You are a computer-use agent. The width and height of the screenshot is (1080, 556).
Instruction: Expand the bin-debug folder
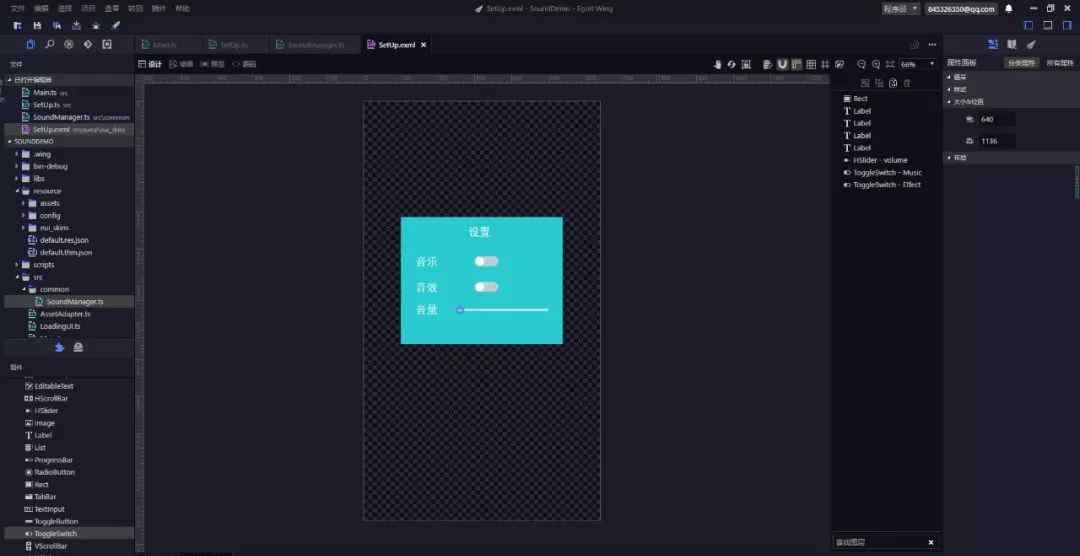point(50,166)
